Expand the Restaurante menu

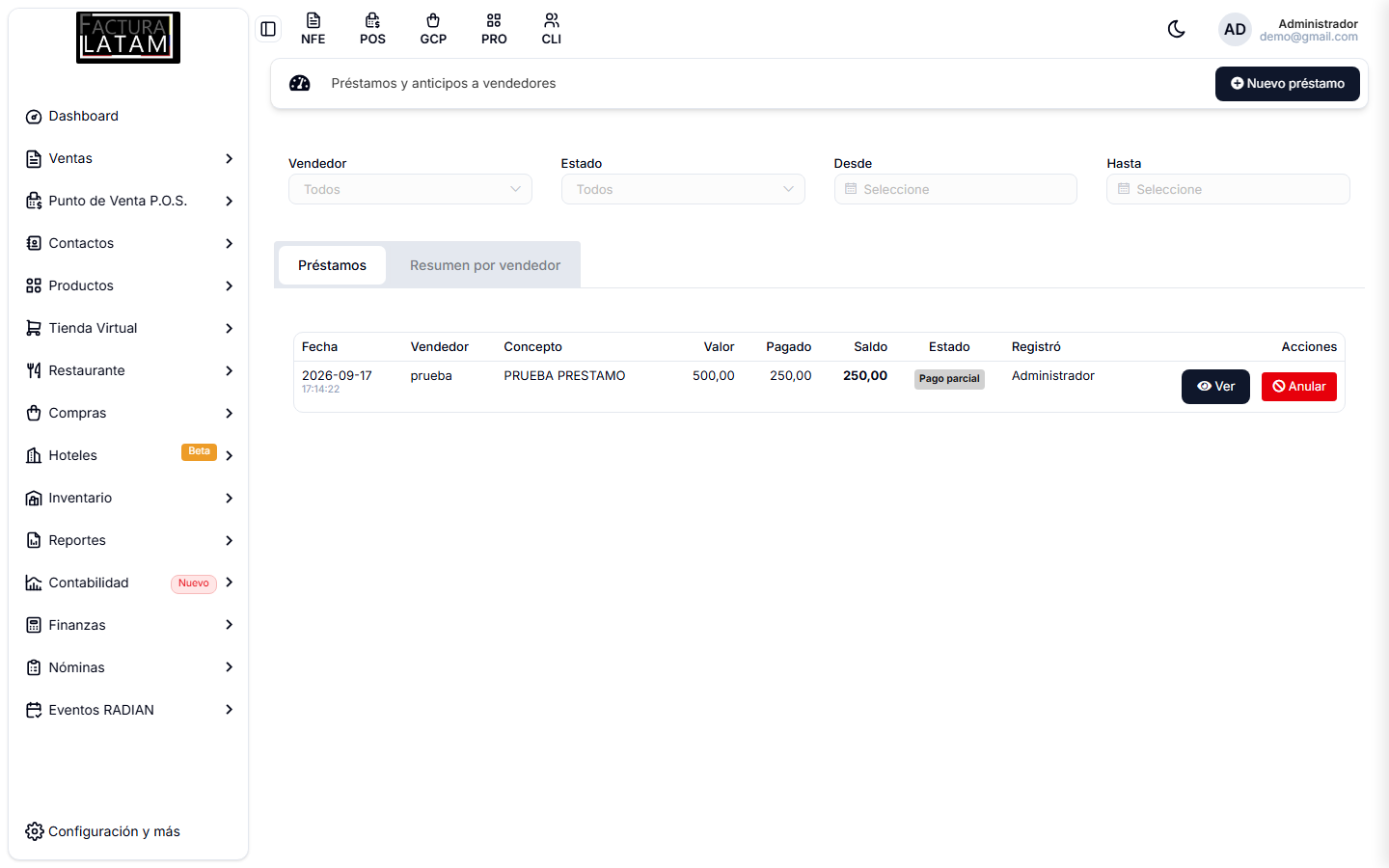click(128, 370)
